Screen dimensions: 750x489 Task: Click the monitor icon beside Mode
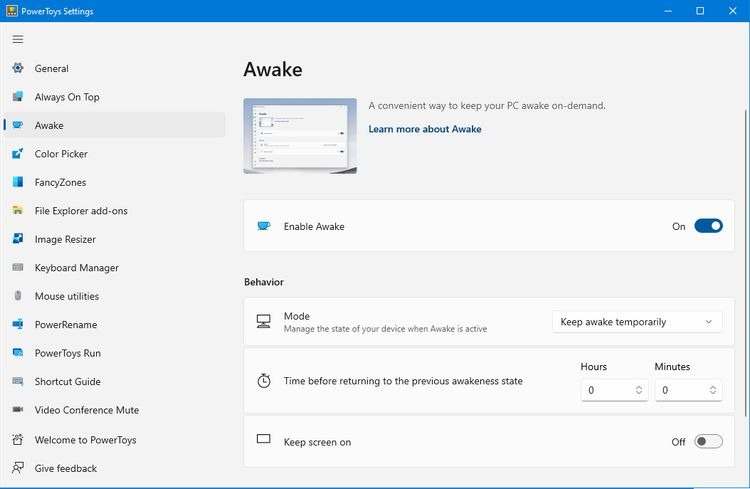[264, 322]
